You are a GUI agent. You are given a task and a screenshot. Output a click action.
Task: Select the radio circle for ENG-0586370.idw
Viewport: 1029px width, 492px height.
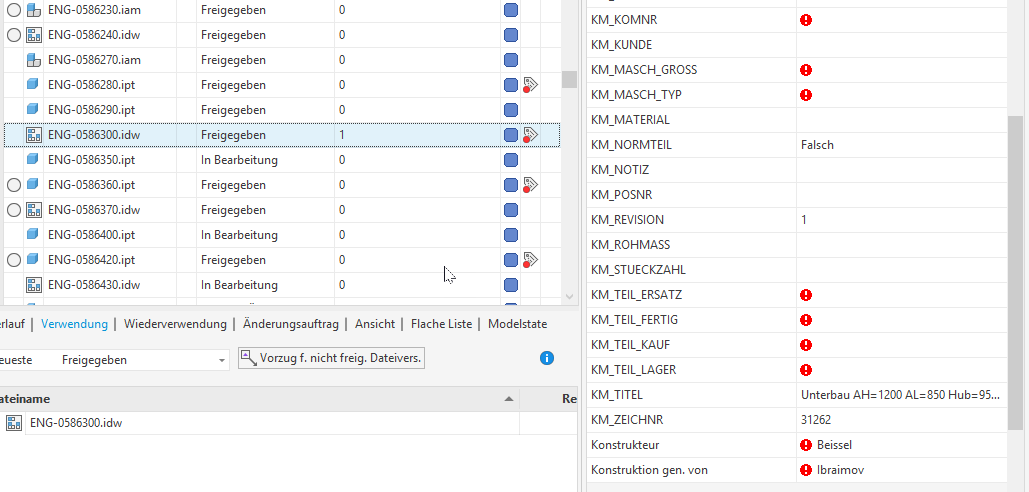[x=14, y=210]
